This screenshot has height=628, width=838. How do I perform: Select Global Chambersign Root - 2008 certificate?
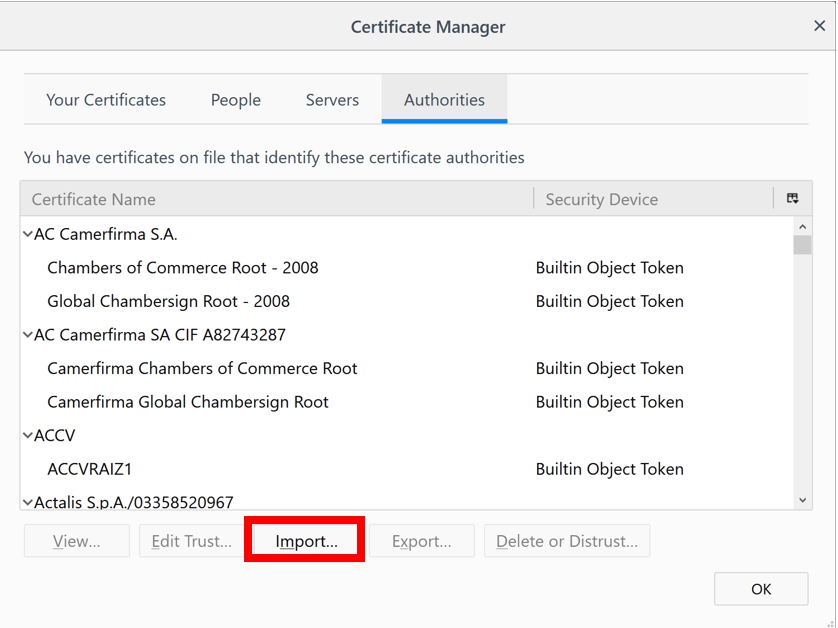coord(168,301)
